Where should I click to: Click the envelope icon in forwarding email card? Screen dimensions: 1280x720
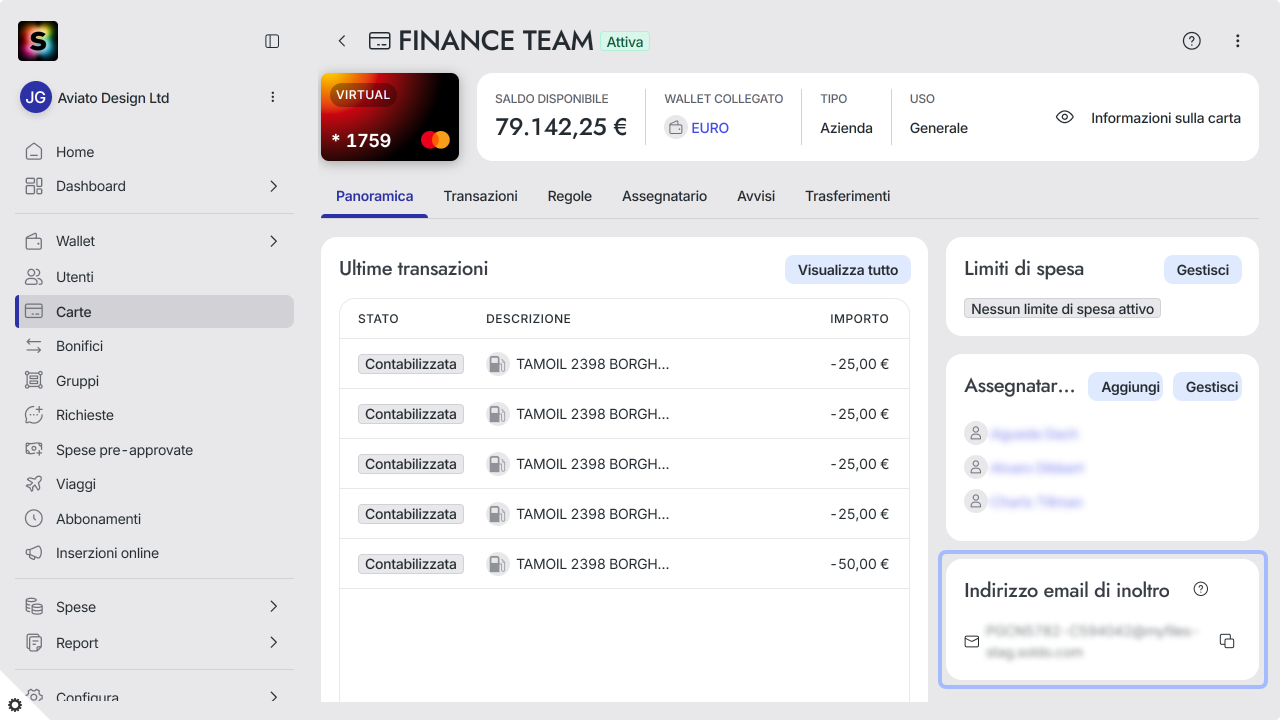(971, 641)
